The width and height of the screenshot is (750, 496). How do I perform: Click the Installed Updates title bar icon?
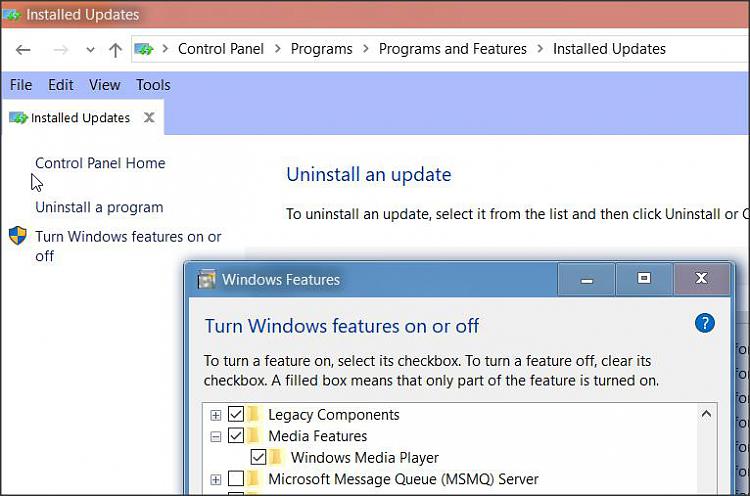pos(11,14)
